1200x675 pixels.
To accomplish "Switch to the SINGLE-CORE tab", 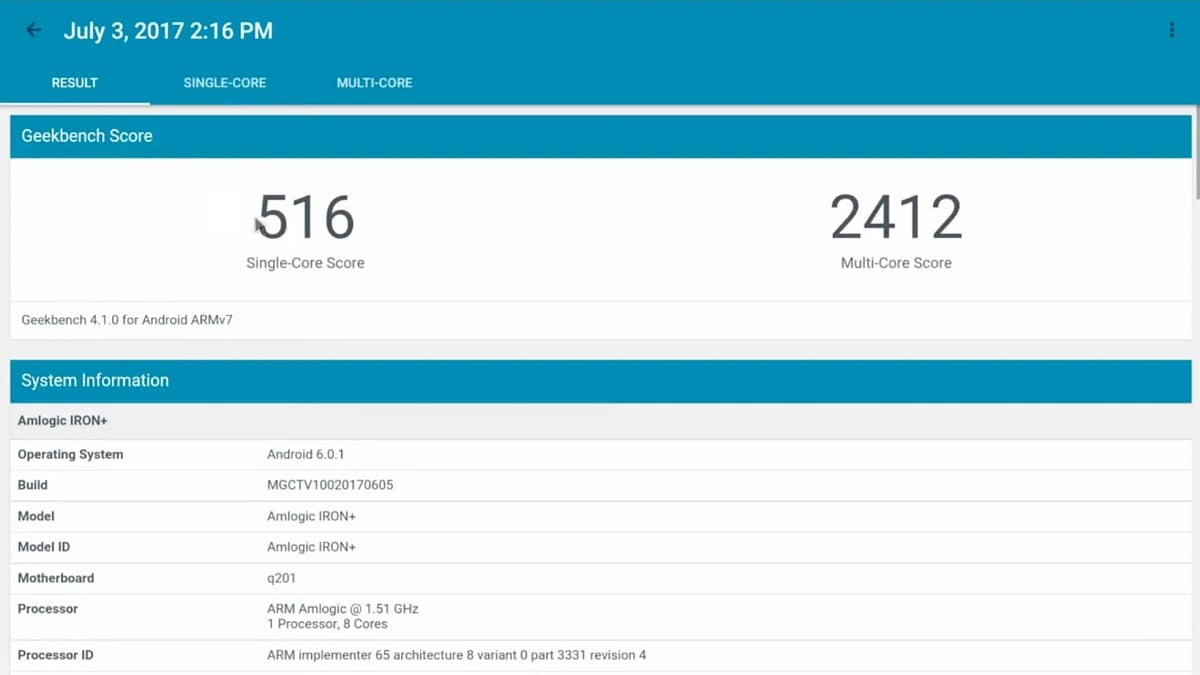I will coord(224,83).
